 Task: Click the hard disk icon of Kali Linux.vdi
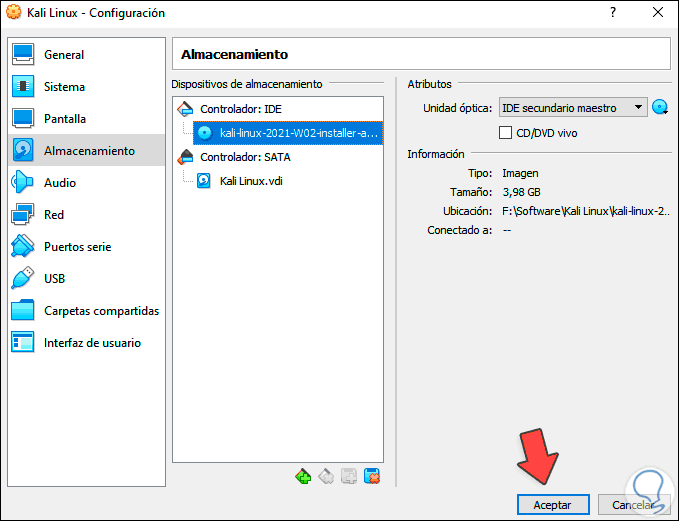pyautogui.click(x=204, y=181)
